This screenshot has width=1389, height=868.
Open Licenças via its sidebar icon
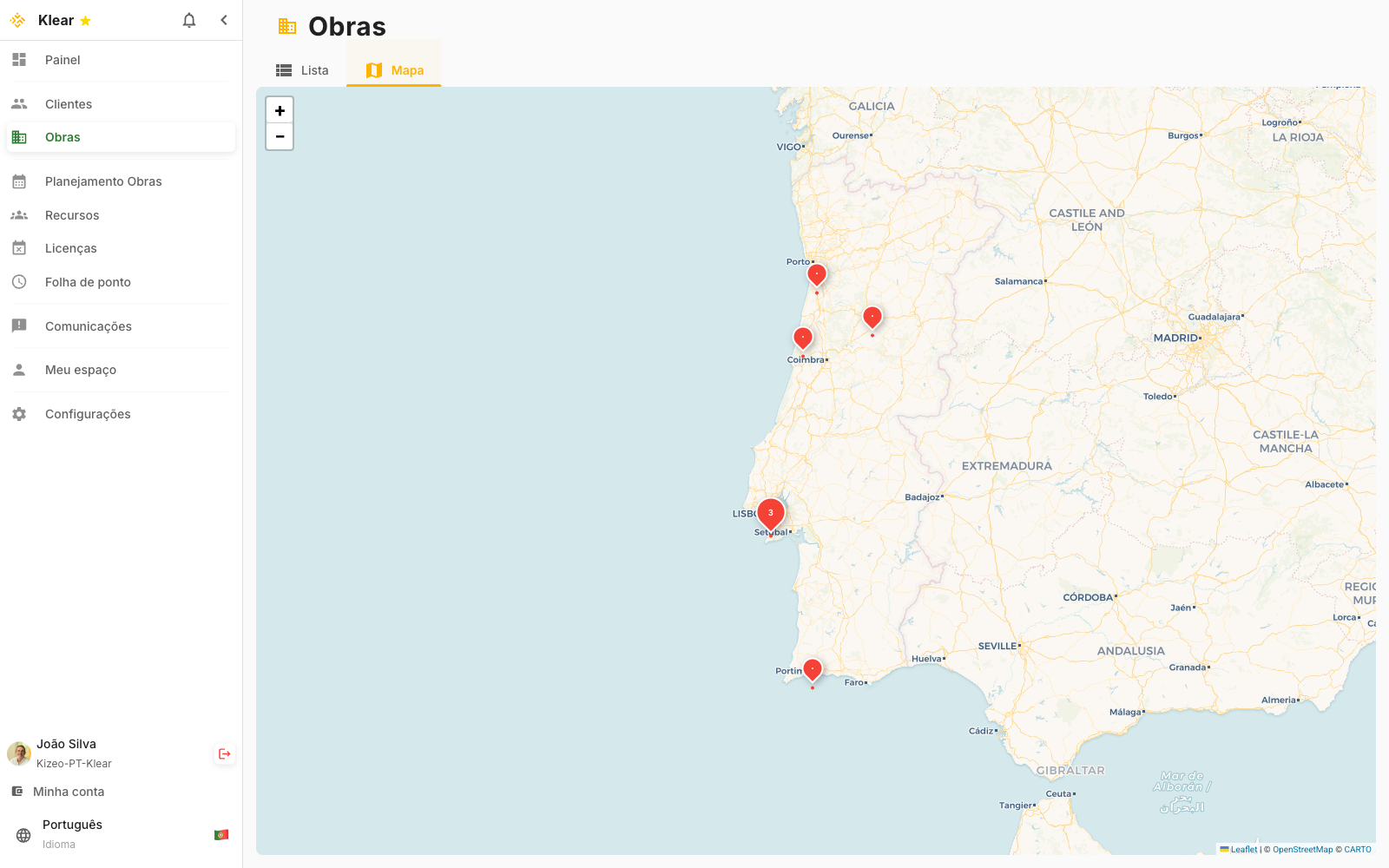point(19,247)
